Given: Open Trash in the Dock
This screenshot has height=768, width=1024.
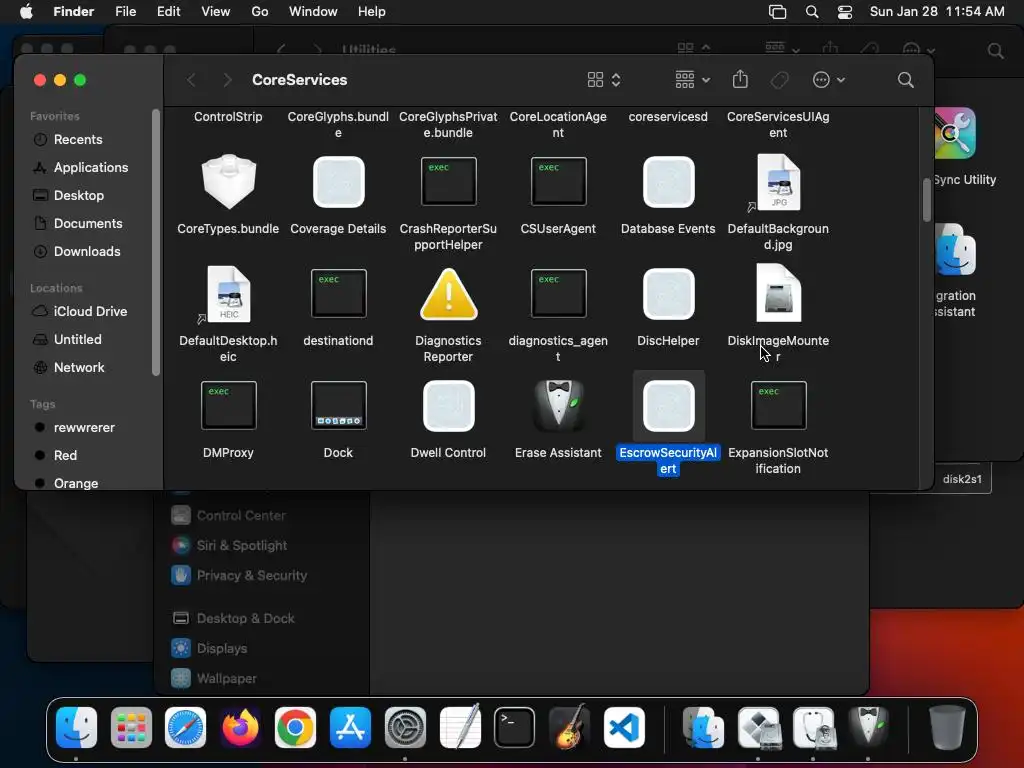Looking at the screenshot, I should click(x=947, y=727).
